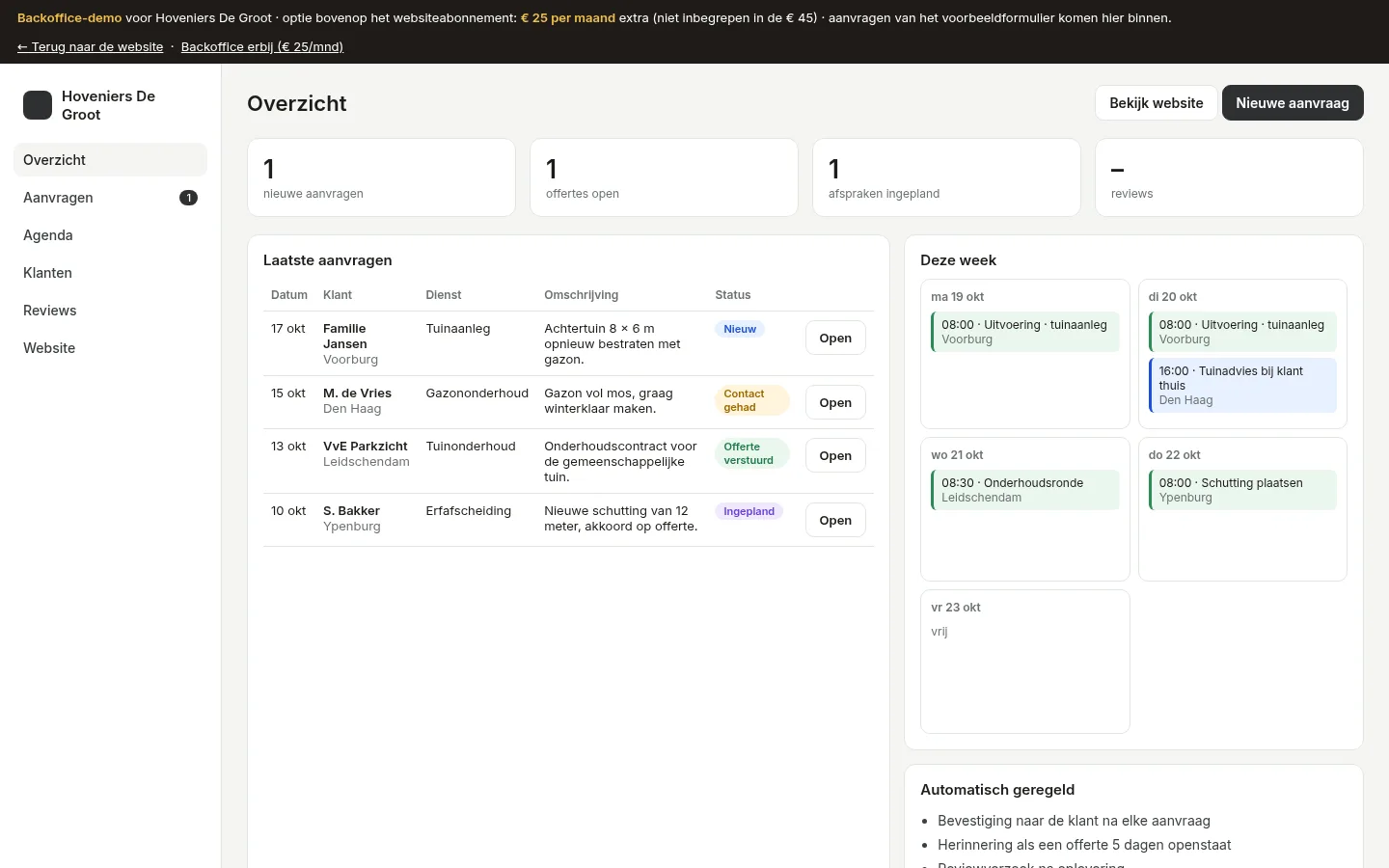
Task: Click the VvE Parkzicht customer name
Action: coord(365,446)
